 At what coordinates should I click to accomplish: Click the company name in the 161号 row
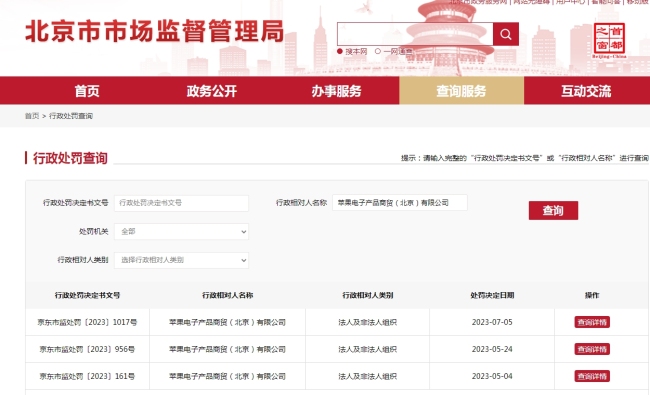[x=228, y=376]
